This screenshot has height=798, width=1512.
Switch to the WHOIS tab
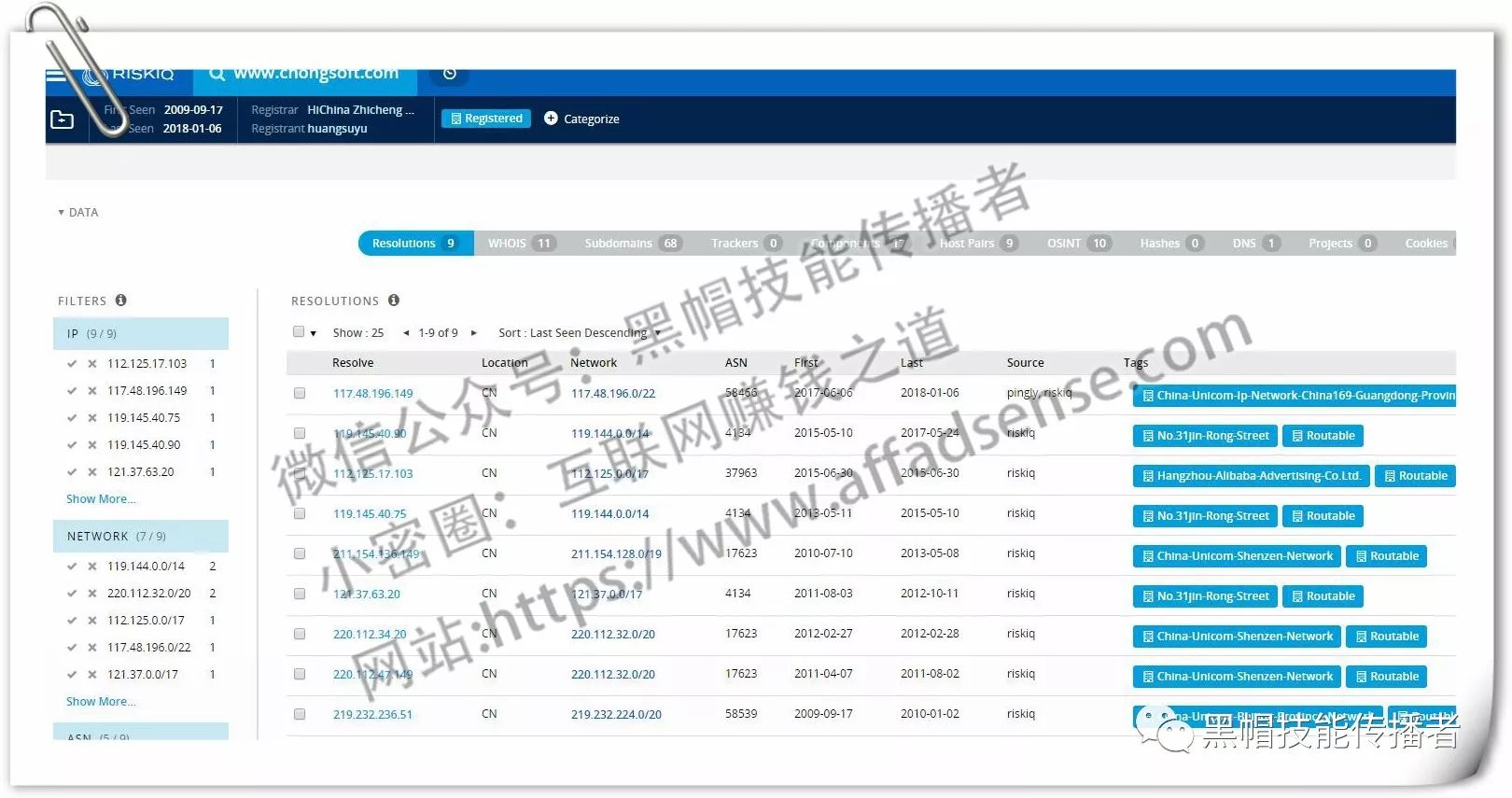[520, 244]
